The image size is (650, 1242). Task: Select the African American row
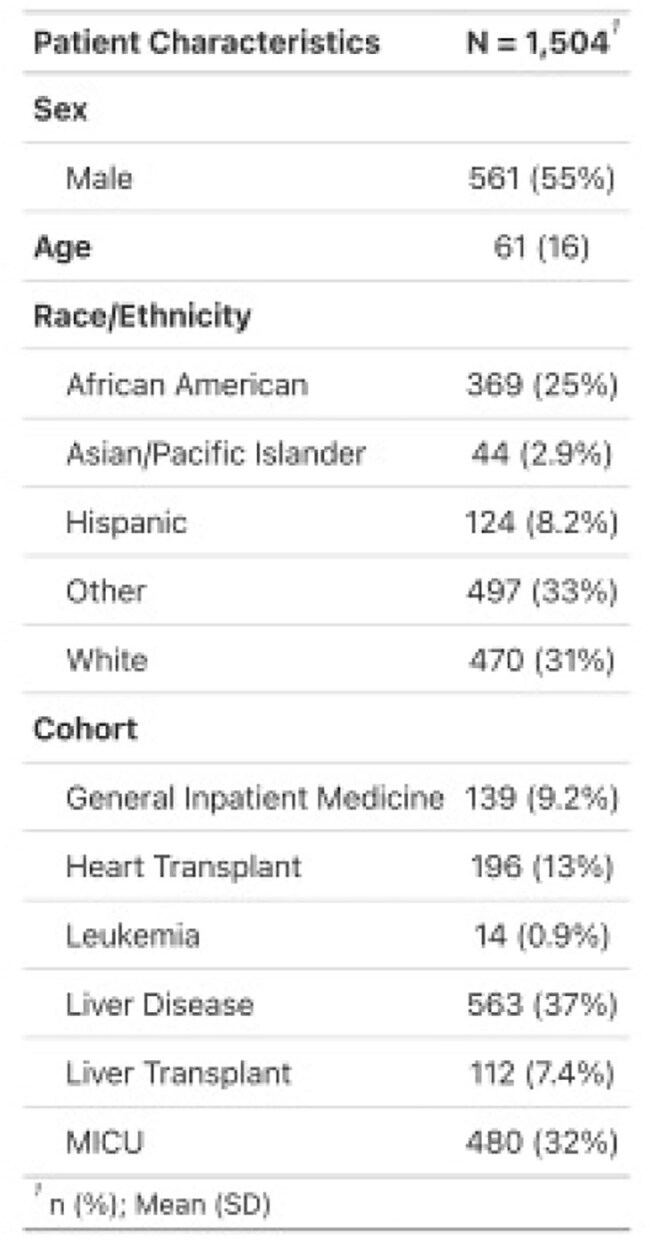click(x=325, y=385)
